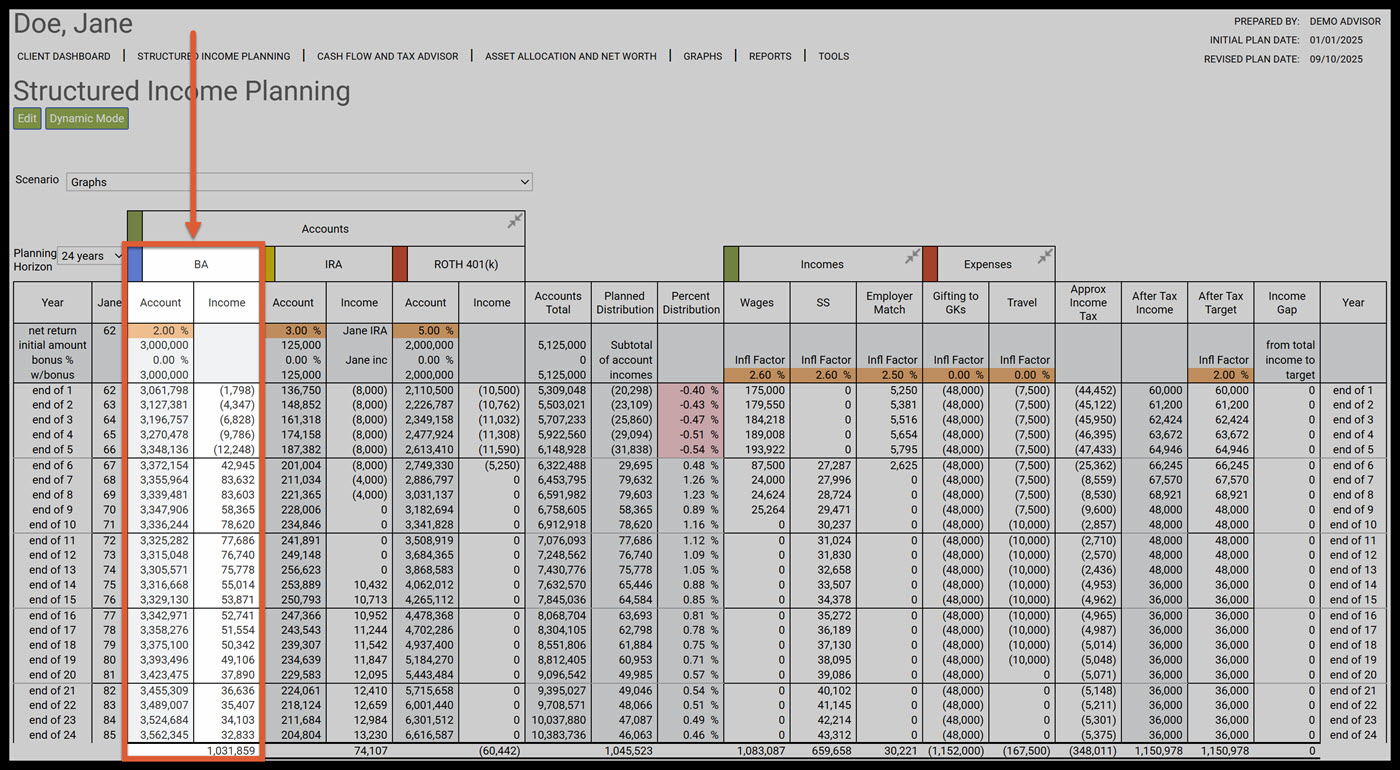Click the Incomes group header
Image resolution: width=1400 pixels, height=770 pixels.
click(x=822, y=264)
